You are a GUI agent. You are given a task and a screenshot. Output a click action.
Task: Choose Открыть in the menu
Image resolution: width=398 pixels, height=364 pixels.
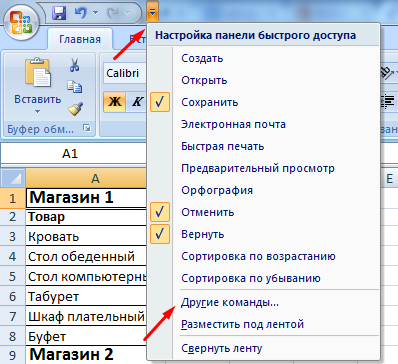point(263,80)
